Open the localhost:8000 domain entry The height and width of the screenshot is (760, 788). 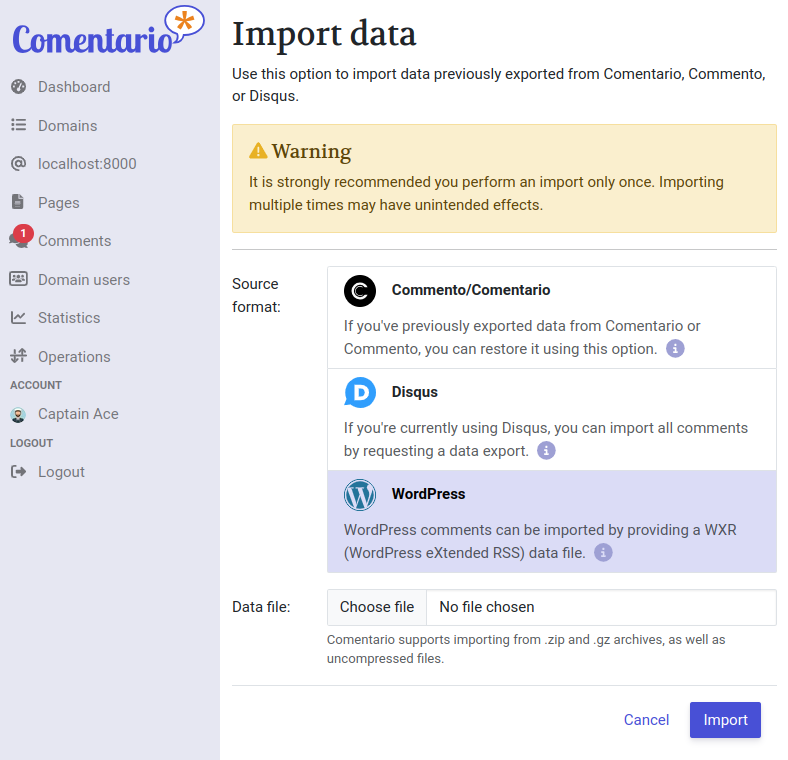[x=87, y=164]
